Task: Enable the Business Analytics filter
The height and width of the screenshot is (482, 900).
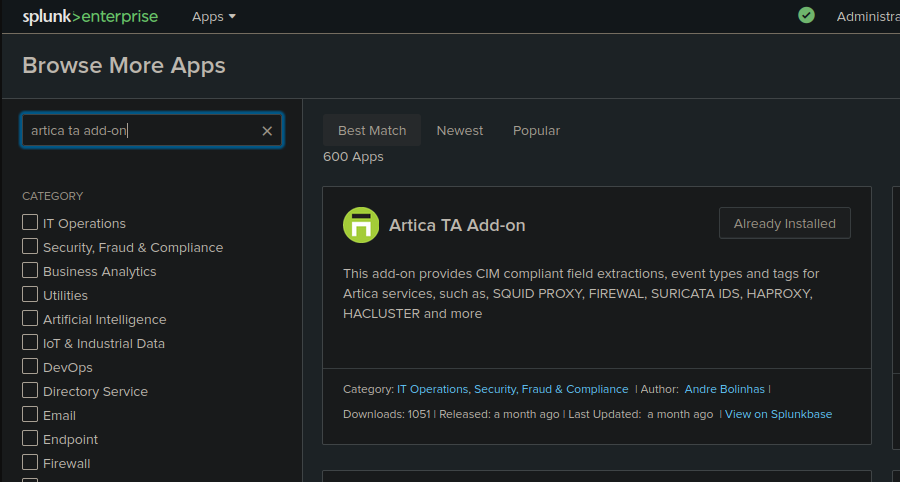Action: [x=30, y=270]
